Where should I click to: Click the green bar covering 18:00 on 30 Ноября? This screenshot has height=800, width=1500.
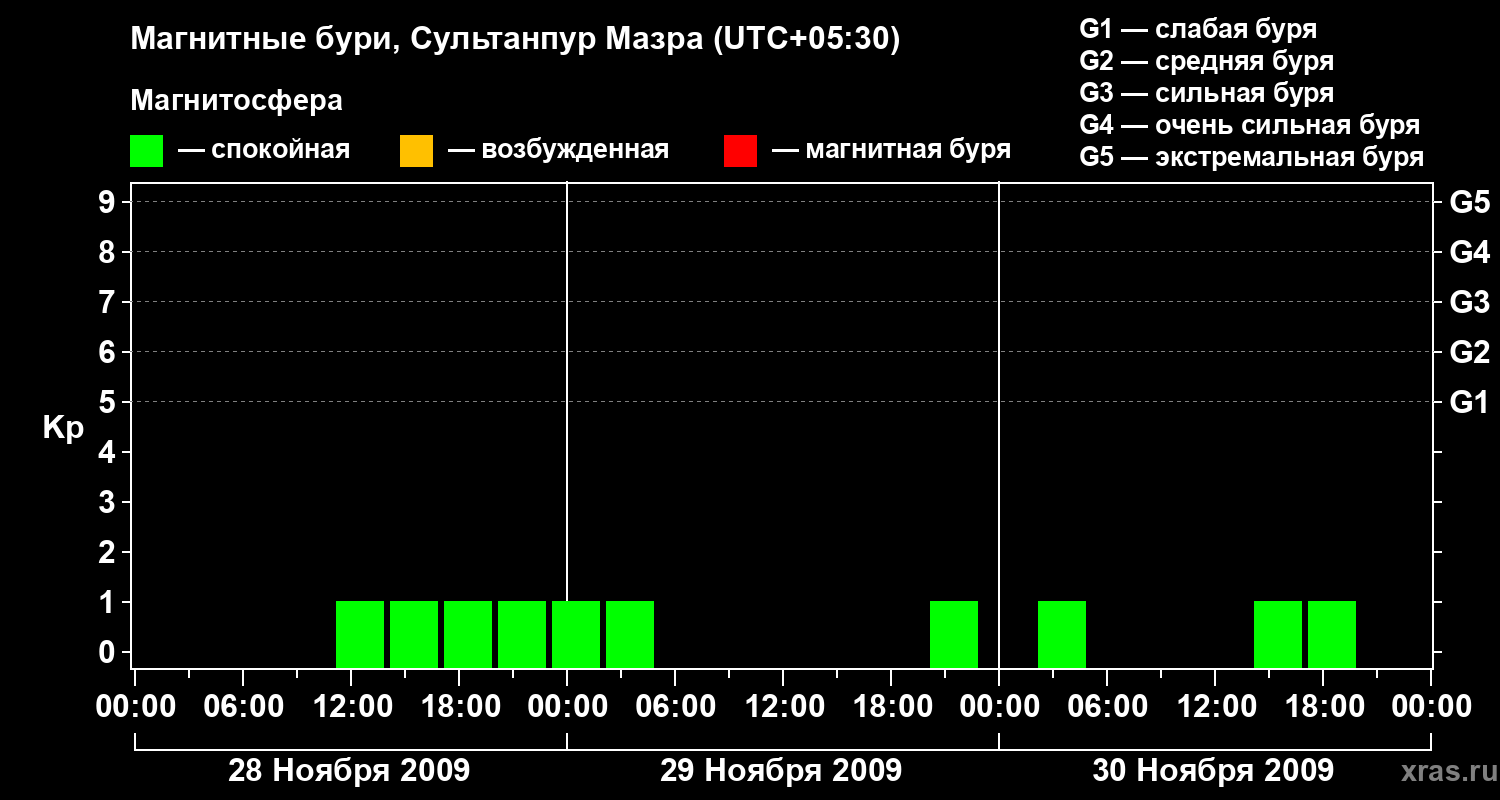pyautogui.click(x=1332, y=634)
